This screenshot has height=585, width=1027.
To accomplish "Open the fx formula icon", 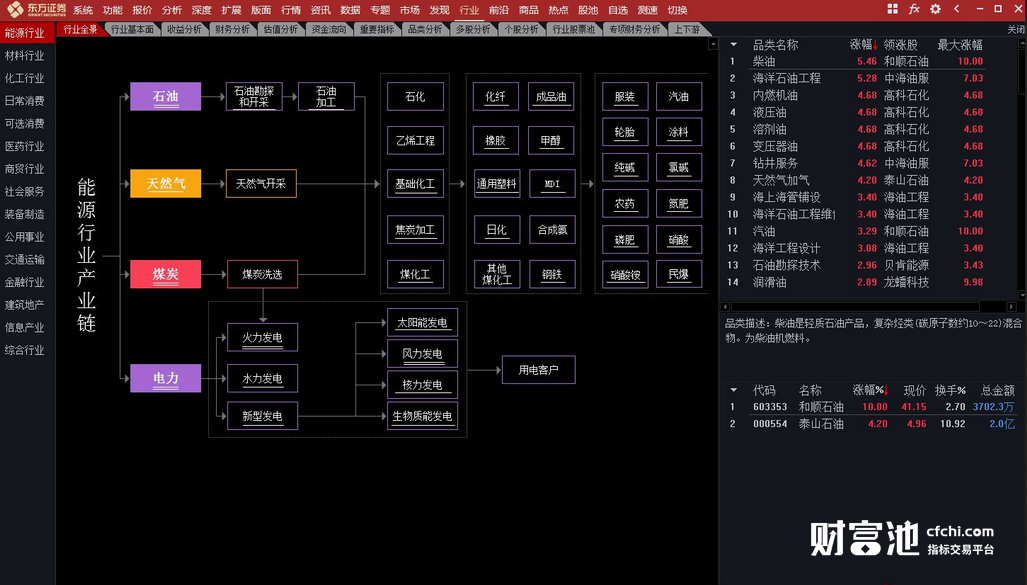I will [914, 9].
